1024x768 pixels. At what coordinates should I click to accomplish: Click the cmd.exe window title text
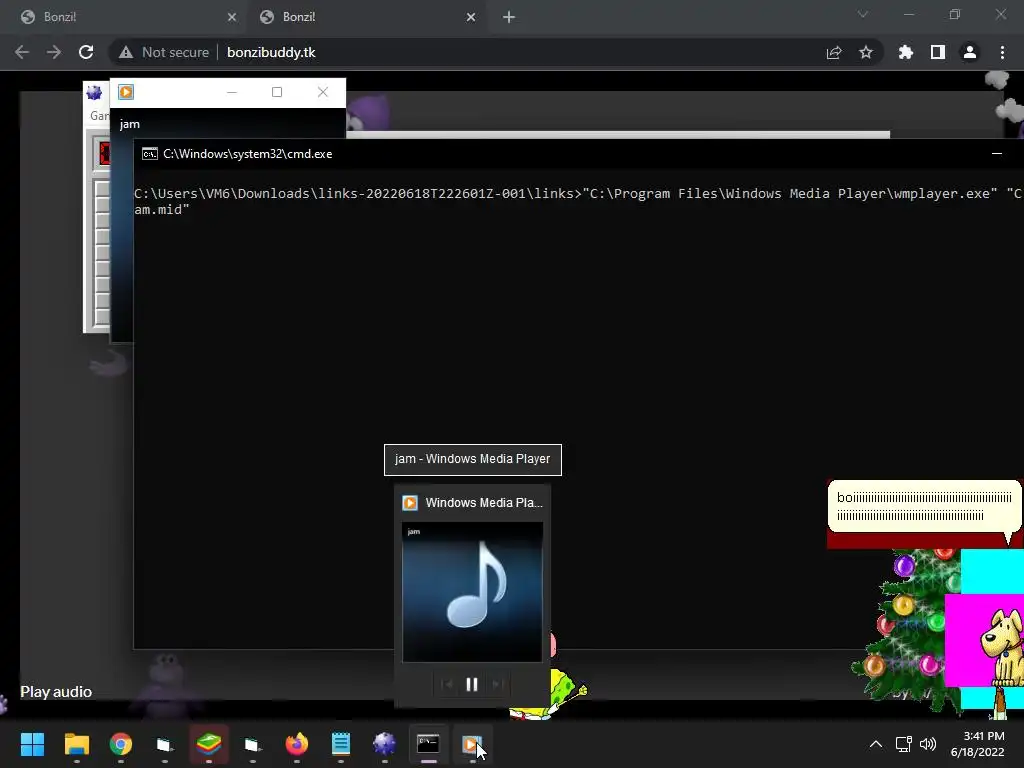248,154
